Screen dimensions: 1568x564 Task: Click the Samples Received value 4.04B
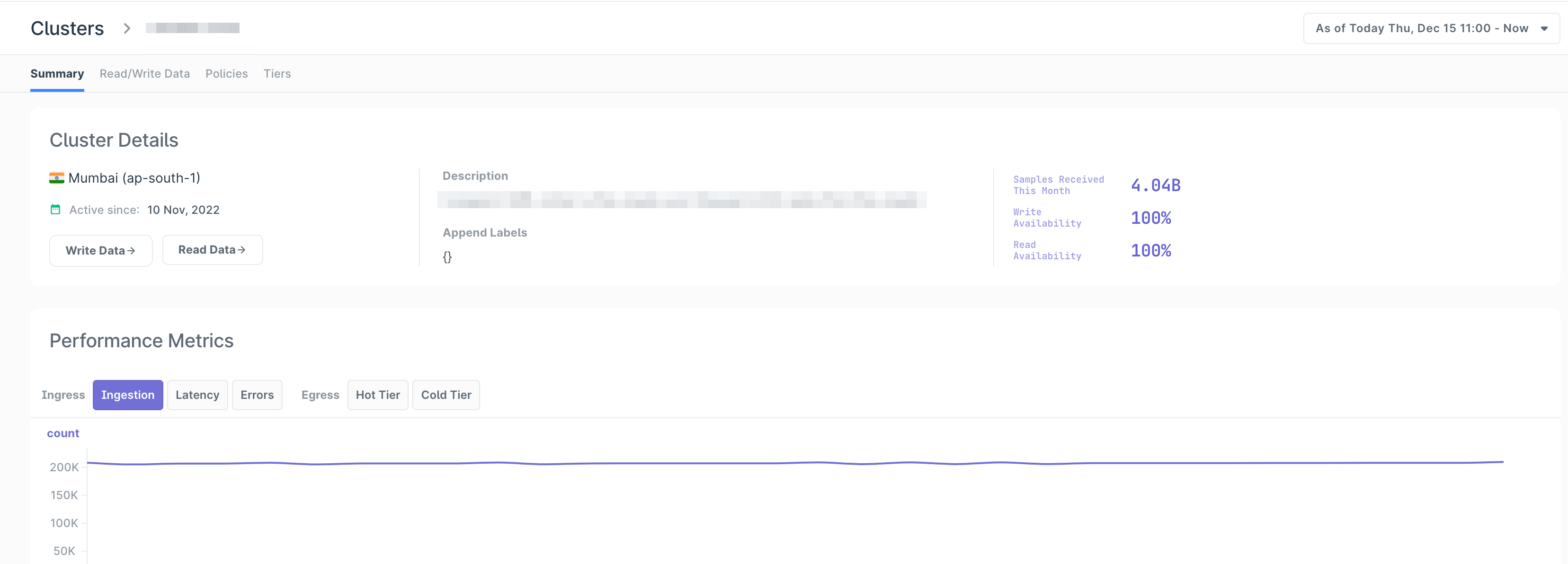pos(1155,185)
